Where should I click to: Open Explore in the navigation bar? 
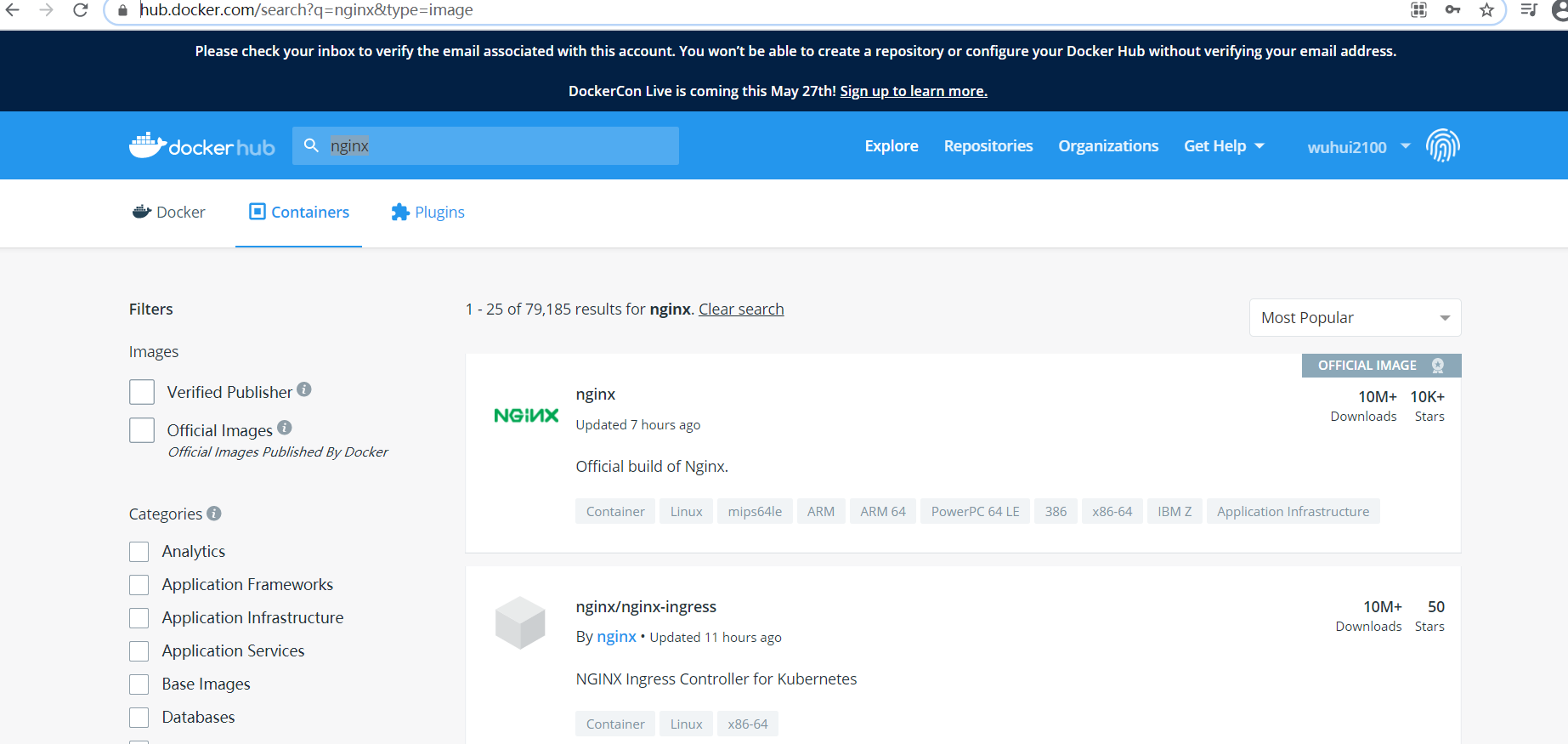click(x=892, y=146)
